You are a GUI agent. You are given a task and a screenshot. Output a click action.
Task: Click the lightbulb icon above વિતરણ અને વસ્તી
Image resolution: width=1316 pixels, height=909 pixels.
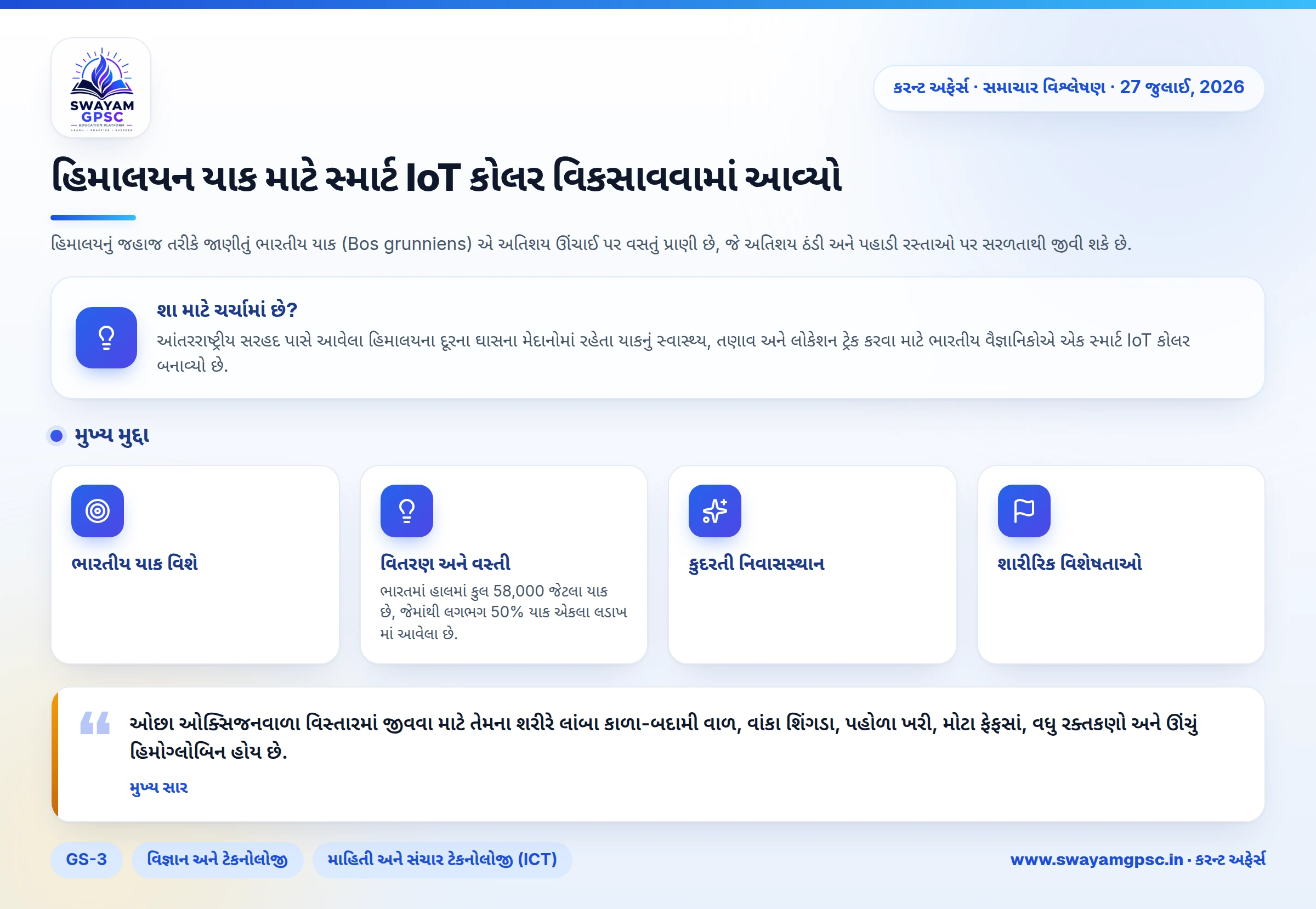pos(407,511)
